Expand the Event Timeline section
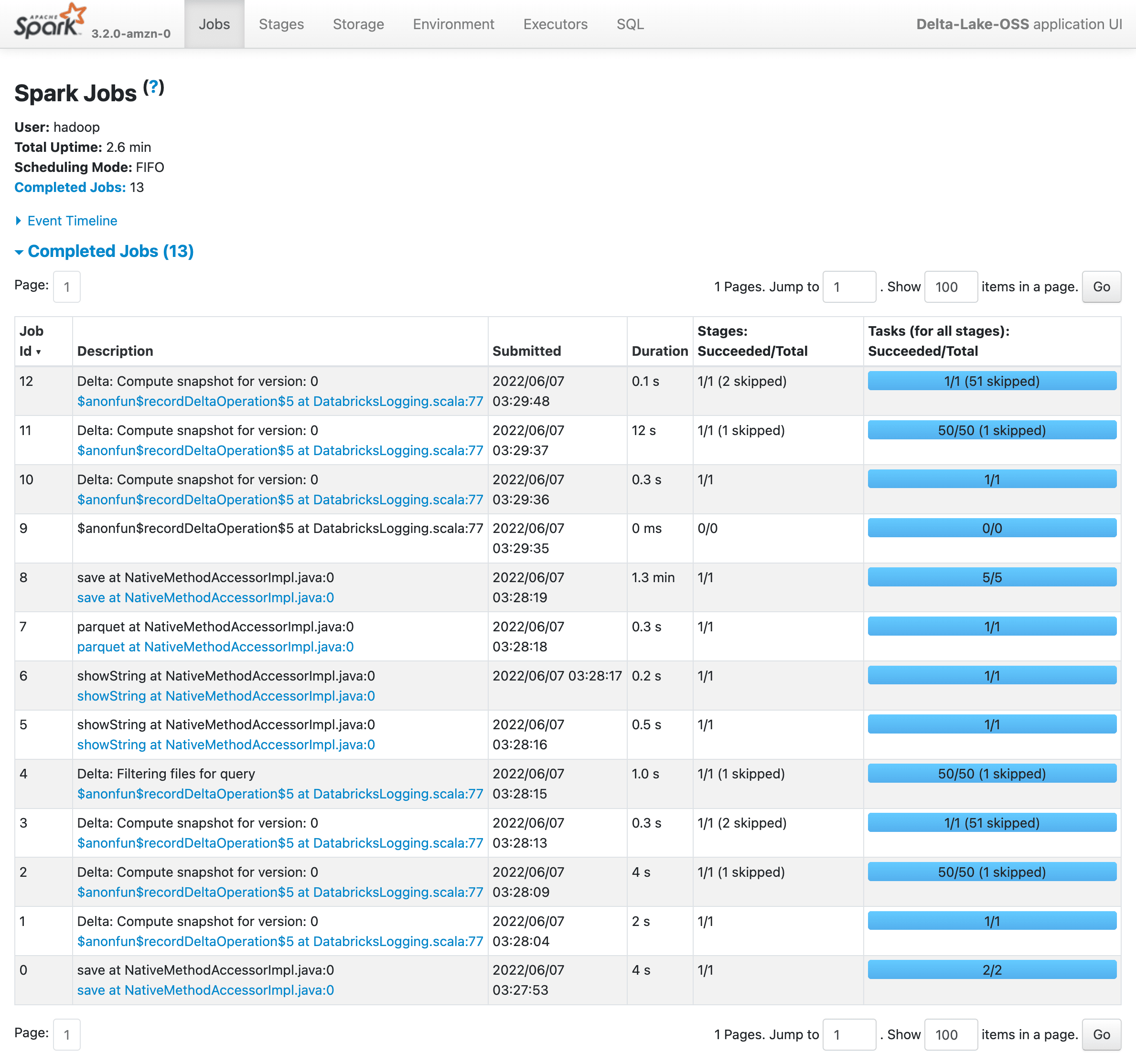Image resolution: width=1136 pixels, height=1064 pixels. coord(66,221)
